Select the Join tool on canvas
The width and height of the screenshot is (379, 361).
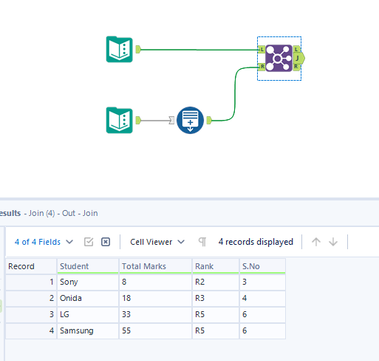[x=279, y=58]
